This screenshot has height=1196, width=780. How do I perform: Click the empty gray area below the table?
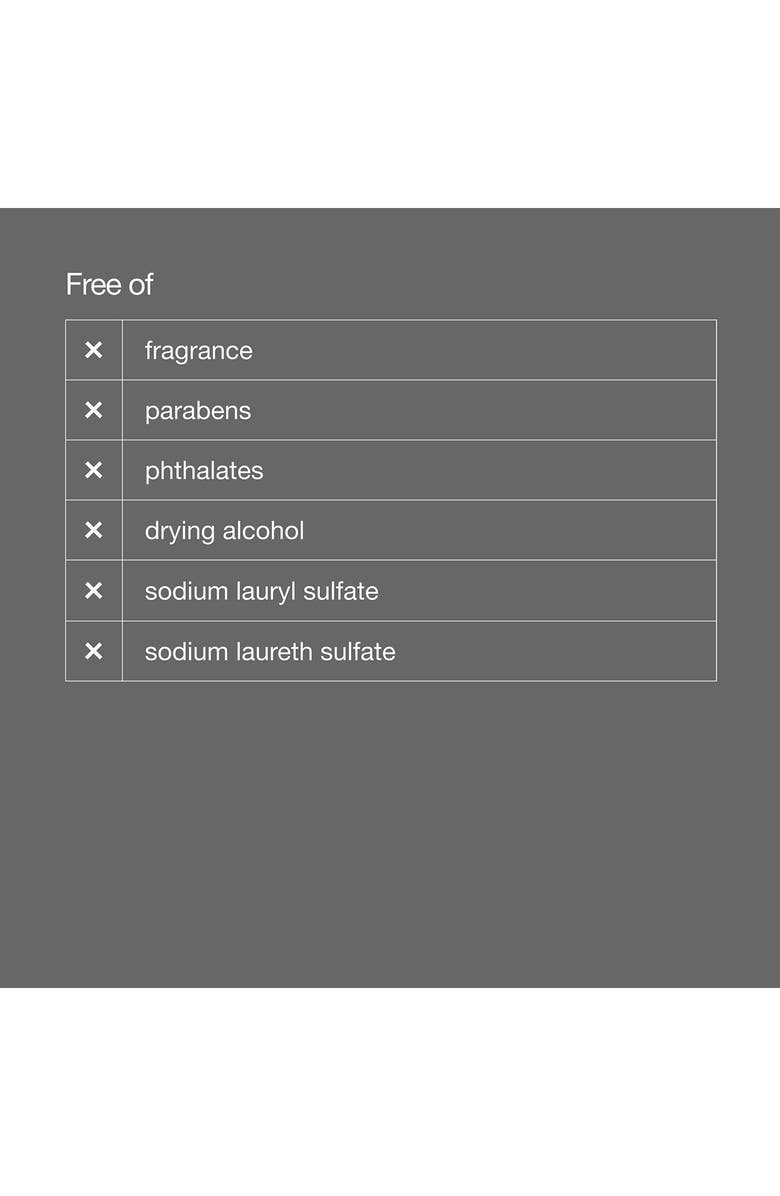[390, 830]
